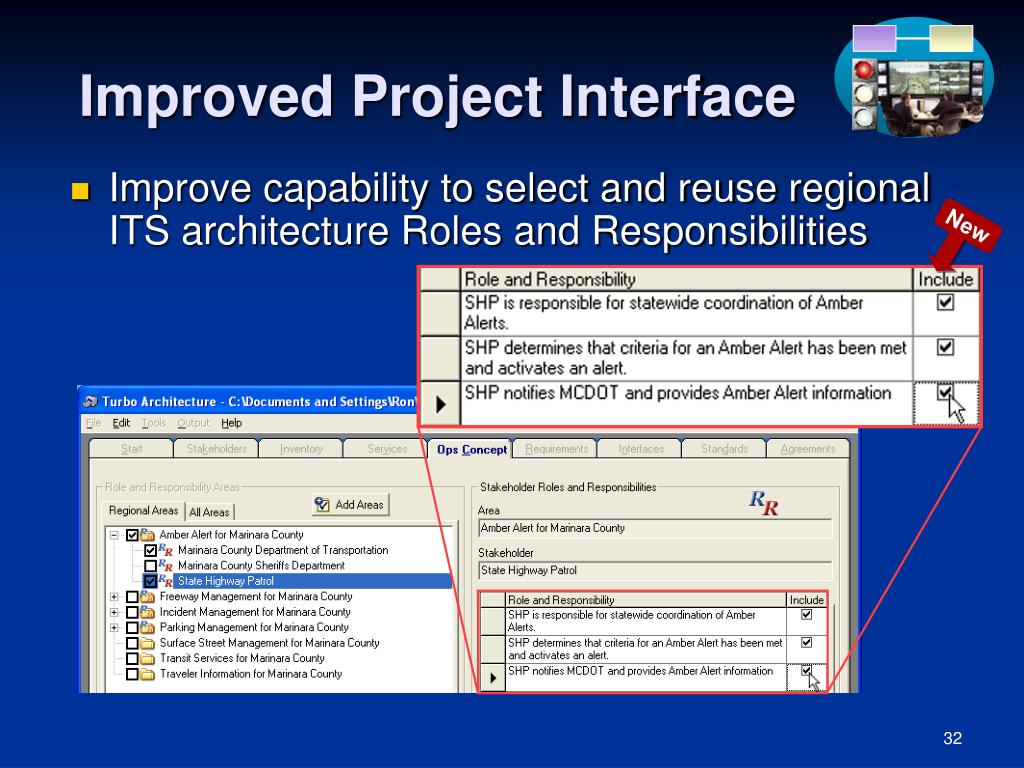Select the All Areas sub-tab
Screen dimensions: 1024x768
click(209, 513)
